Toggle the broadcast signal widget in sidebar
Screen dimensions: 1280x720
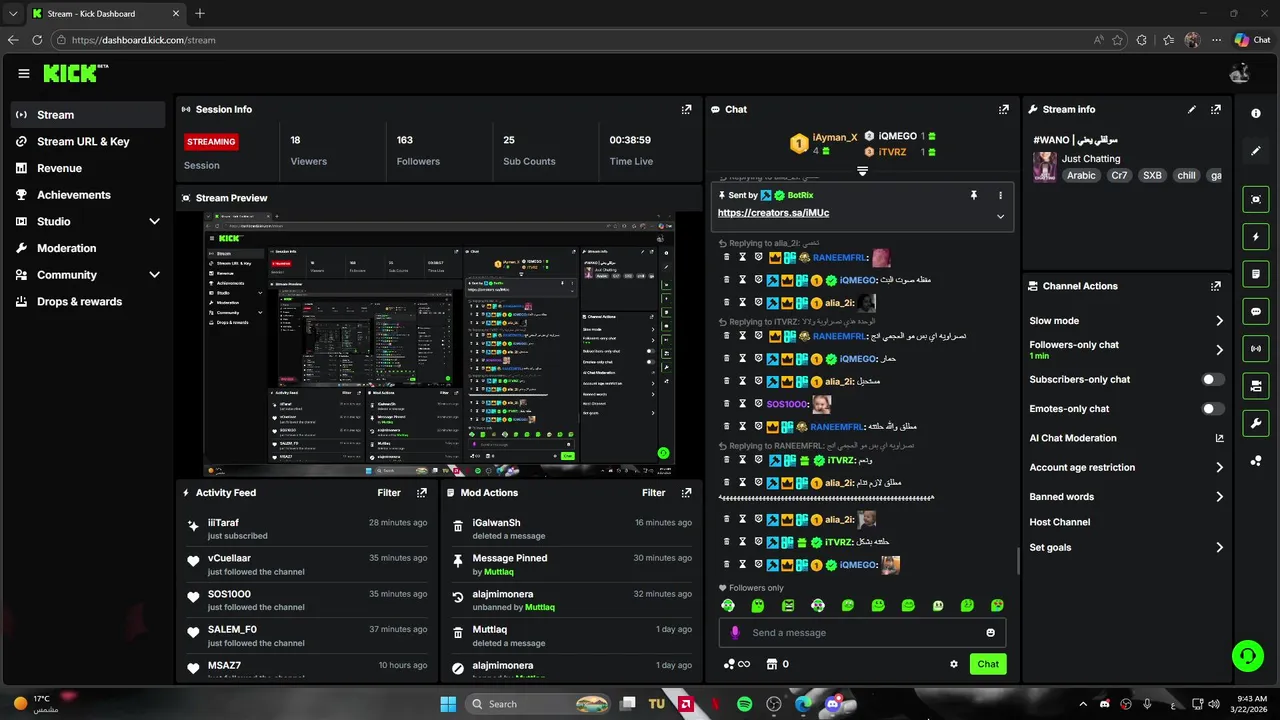(x=1256, y=348)
